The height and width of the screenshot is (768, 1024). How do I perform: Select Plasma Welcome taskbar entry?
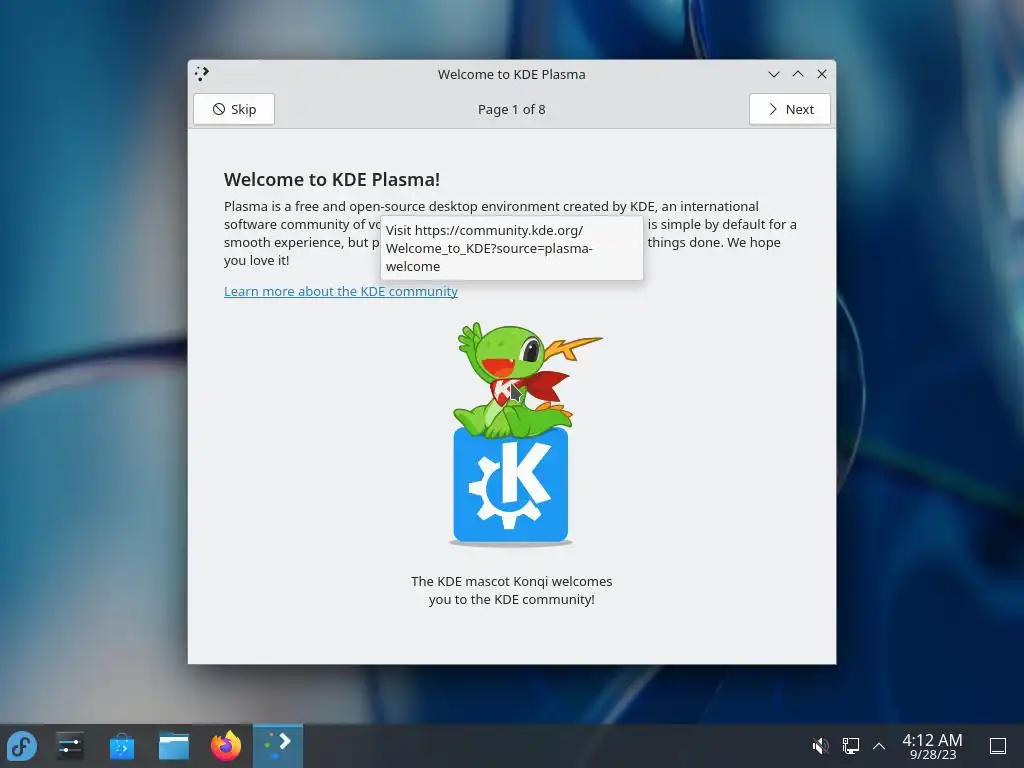point(278,746)
